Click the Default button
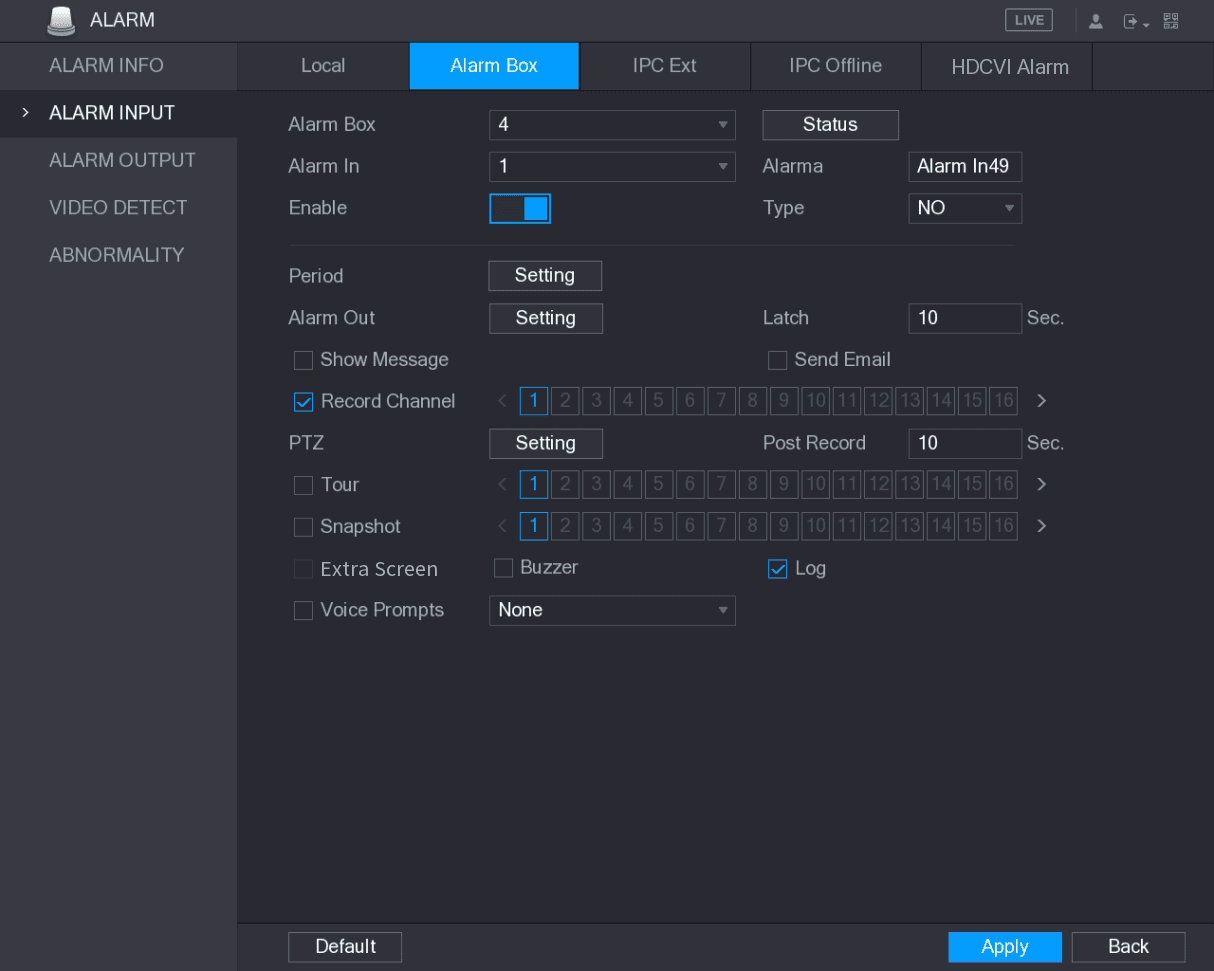The width and height of the screenshot is (1214, 971). 345,947
